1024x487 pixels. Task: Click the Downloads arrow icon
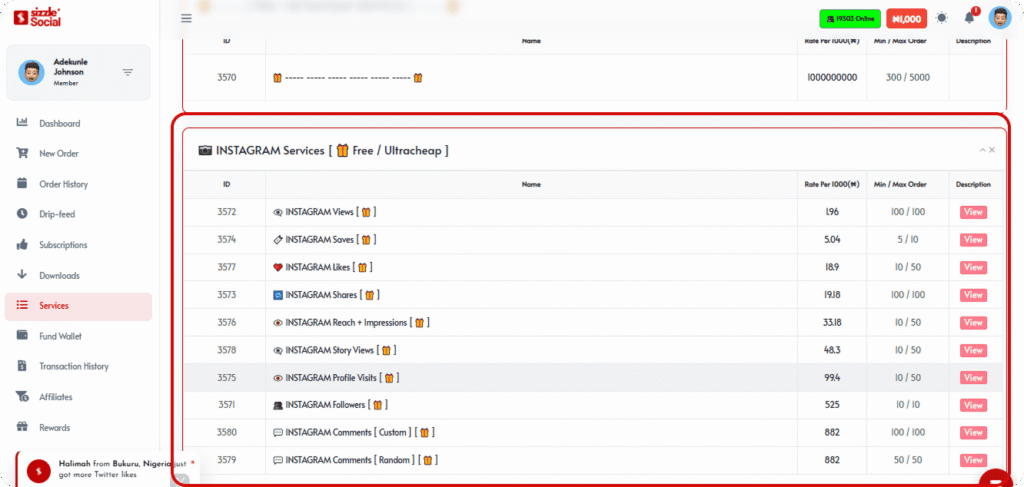click(x=22, y=275)
